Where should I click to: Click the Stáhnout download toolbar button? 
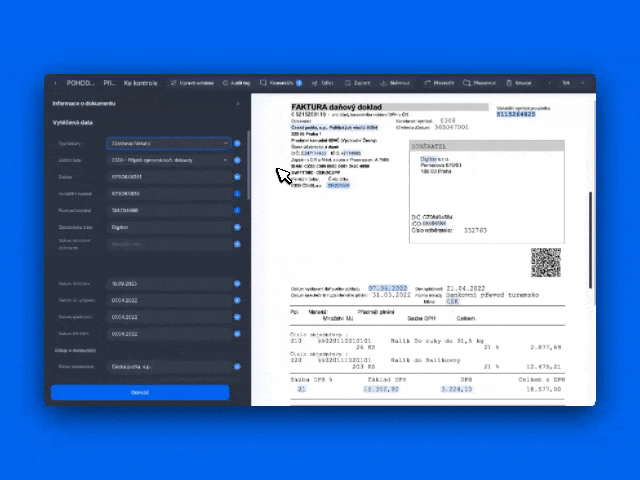[x=395, y=83]
